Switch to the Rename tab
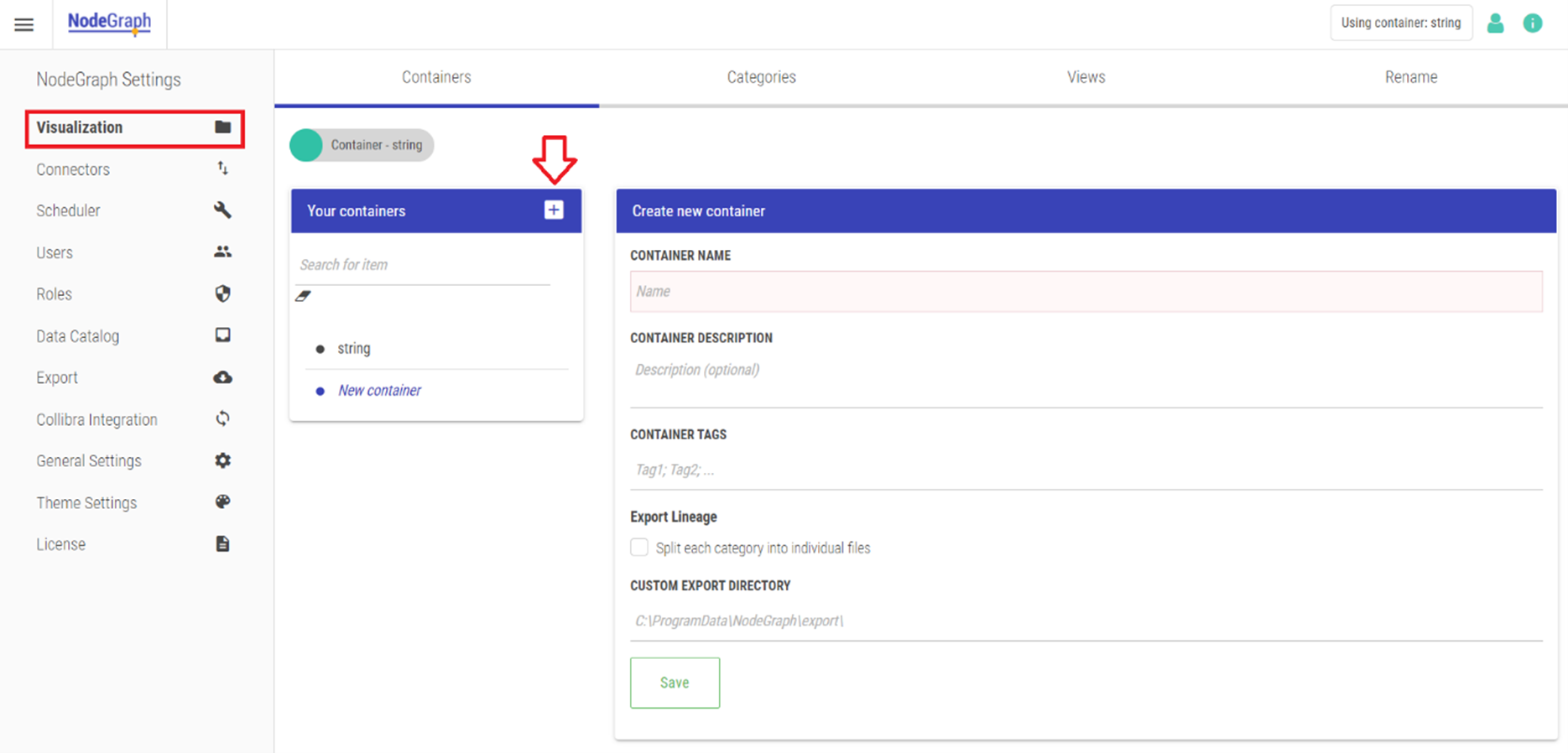1568x753 pixels. click(x=1410, y=77)
